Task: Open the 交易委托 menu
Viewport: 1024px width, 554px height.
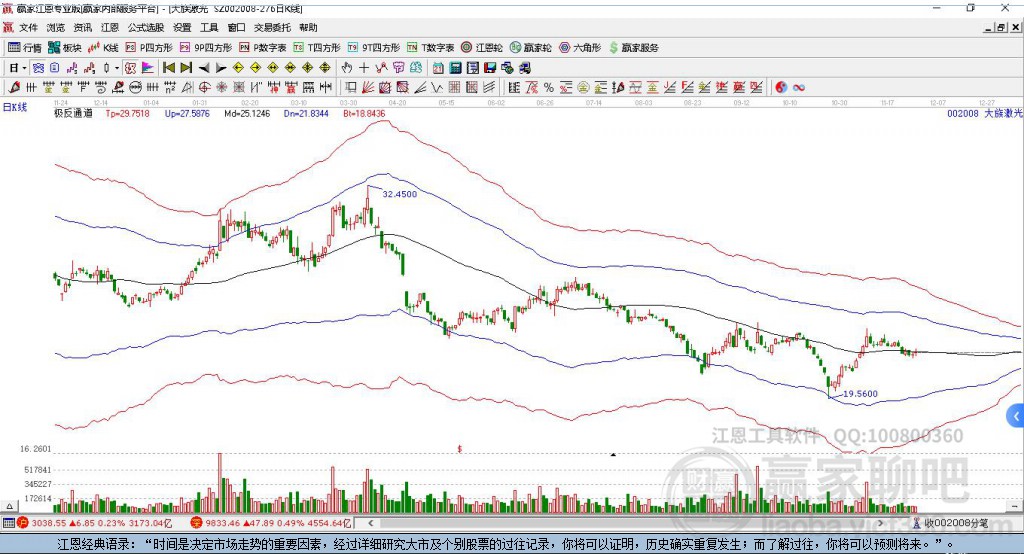Action: [x=272, y=27]
